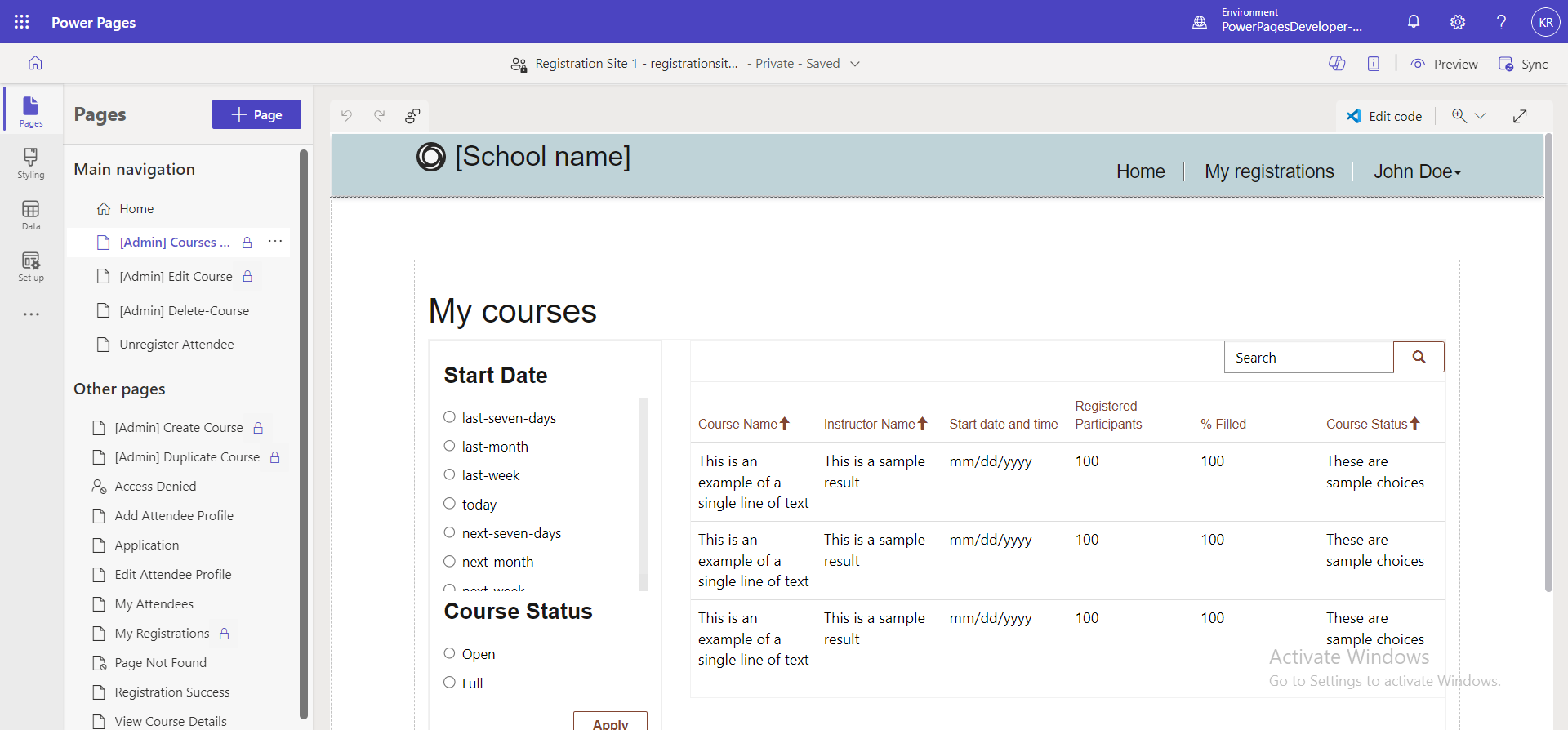Select the last-seven-days radio button
Viewport: 1568px width, 730px height.
(x=449, y=417)
